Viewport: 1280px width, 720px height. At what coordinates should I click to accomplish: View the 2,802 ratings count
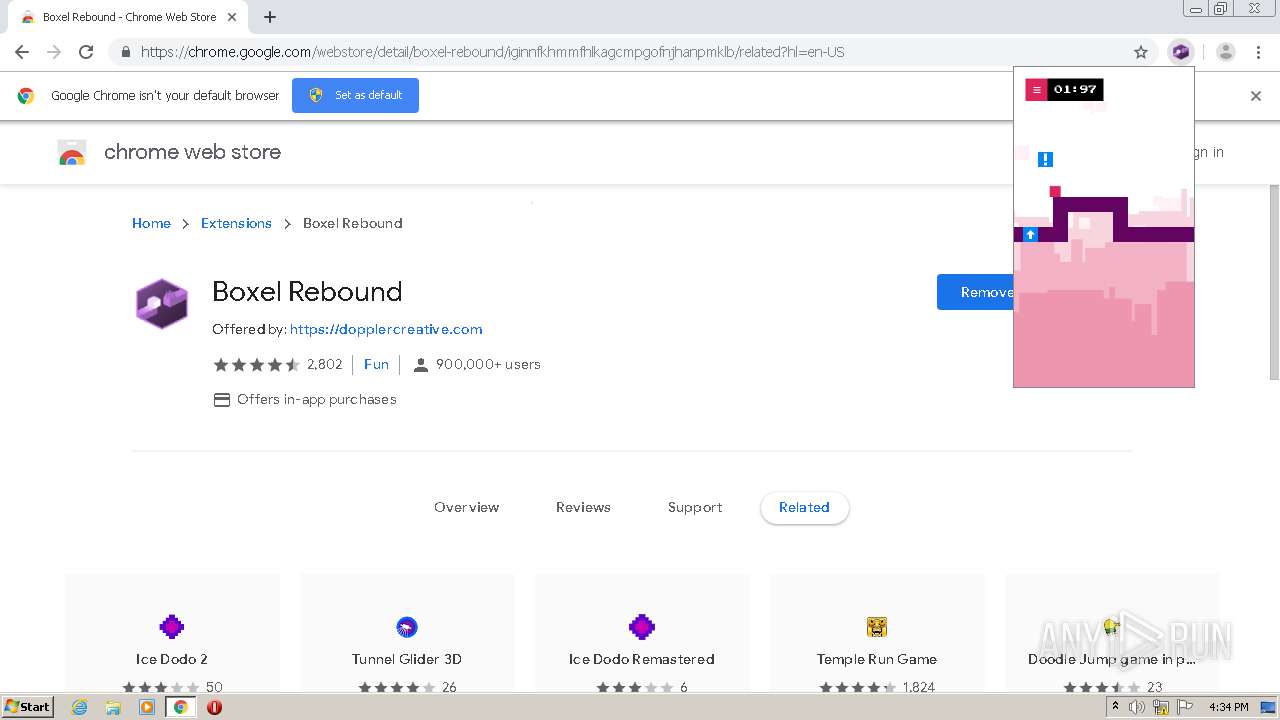tap(325, 364)
